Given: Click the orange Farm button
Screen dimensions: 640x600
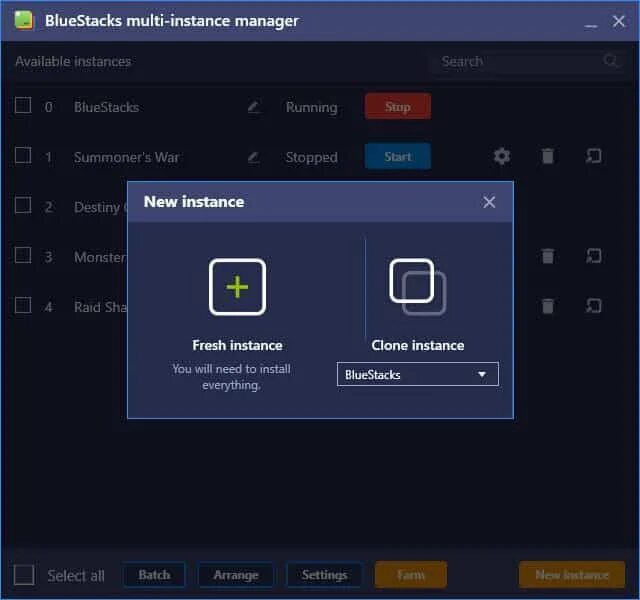Looking at the screenshot, I should (x=411, y=575).
